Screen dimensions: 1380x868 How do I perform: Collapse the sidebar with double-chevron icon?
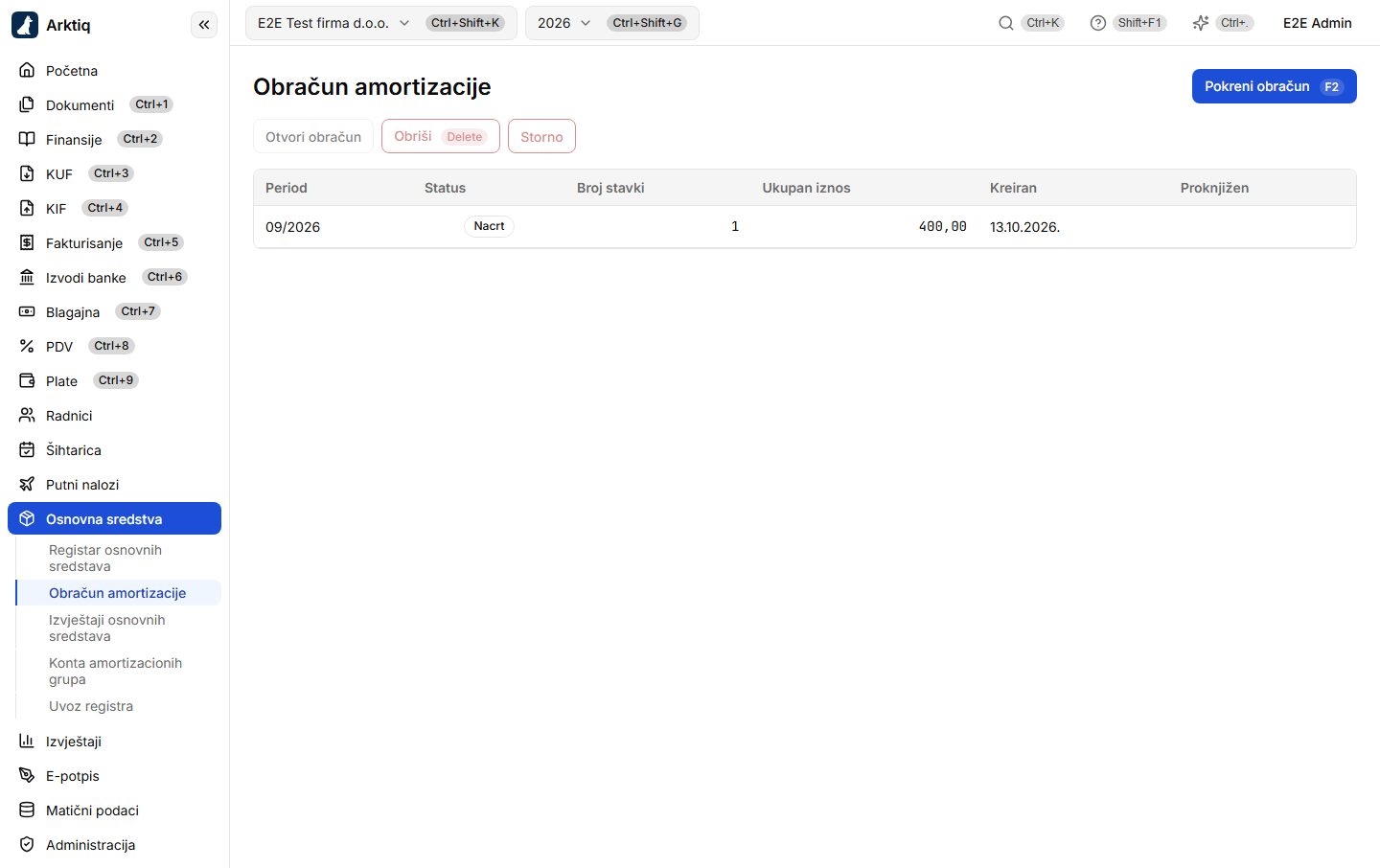click(x=204, y=25)
